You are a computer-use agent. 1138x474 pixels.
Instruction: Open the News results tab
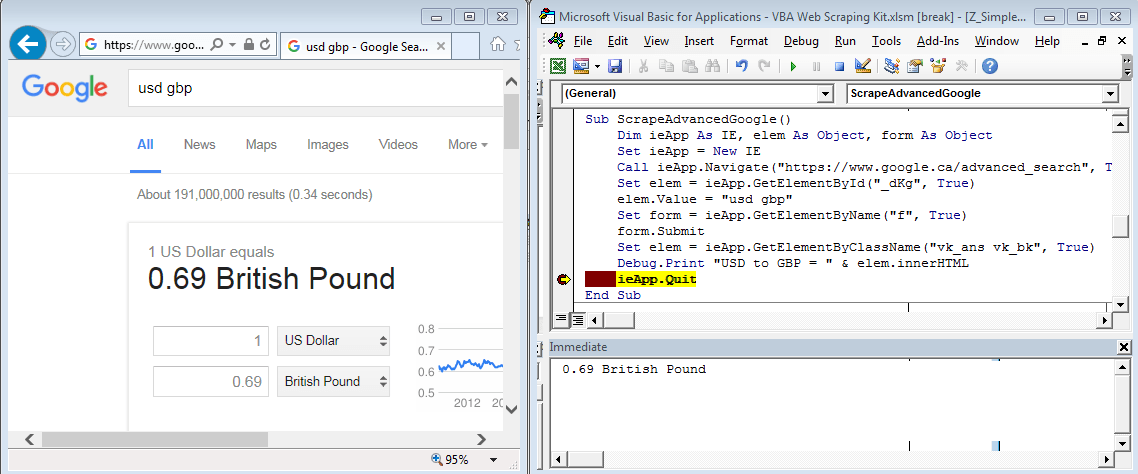tap(200, 144)
